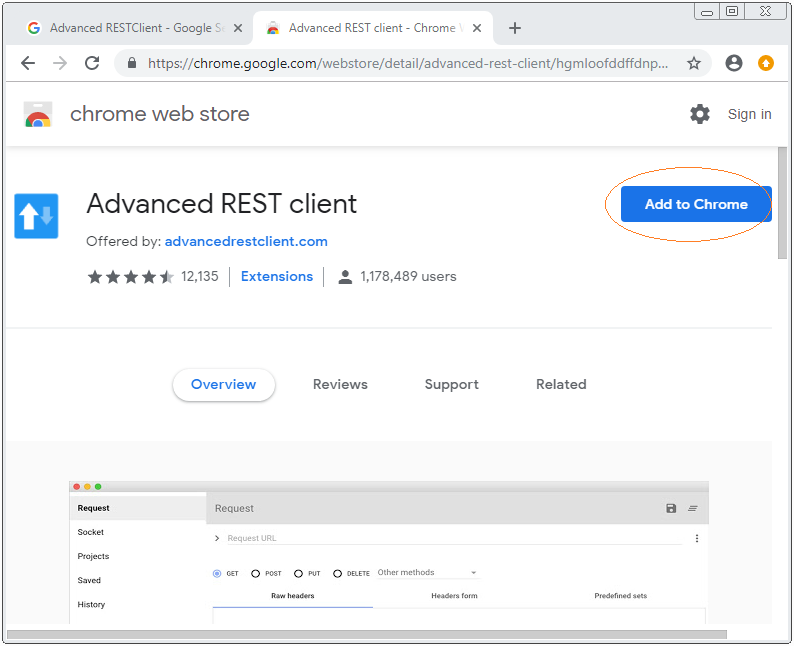Select Socket in the preview sidebar
The image size is (794, 646).
(x=91, y=532)
